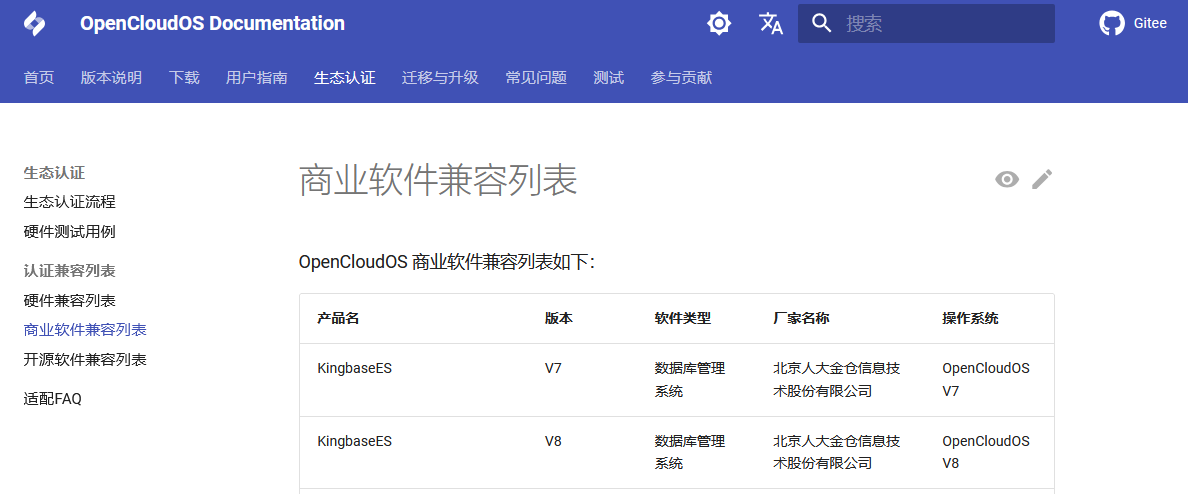Open the language translation selector

click(771, 23)
